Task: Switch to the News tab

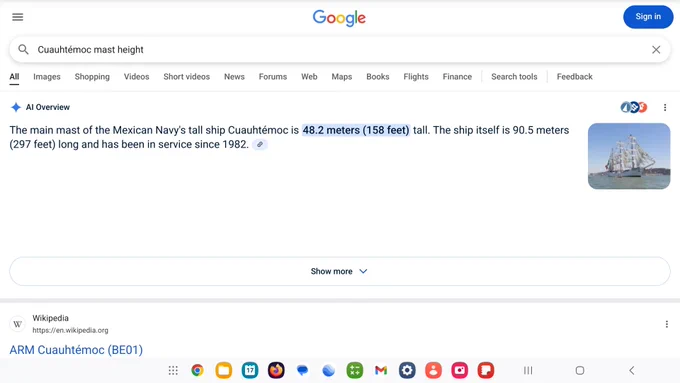Action: [x=234, y=77]
